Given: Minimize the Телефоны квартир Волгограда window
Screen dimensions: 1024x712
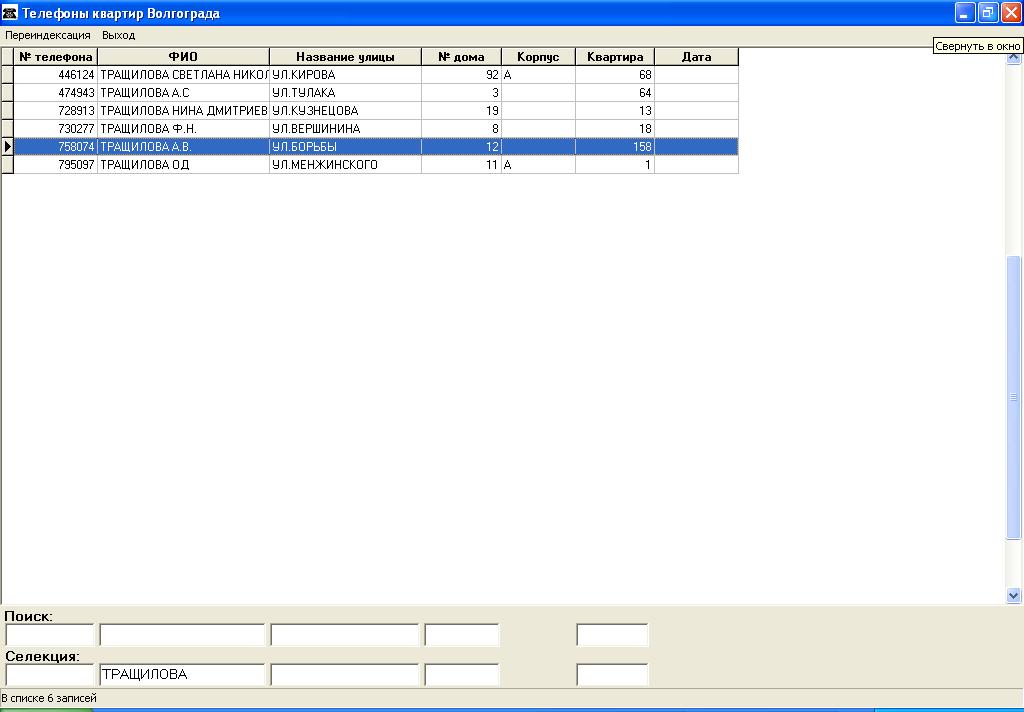Looking at the screenshot, I should (965, 13).
